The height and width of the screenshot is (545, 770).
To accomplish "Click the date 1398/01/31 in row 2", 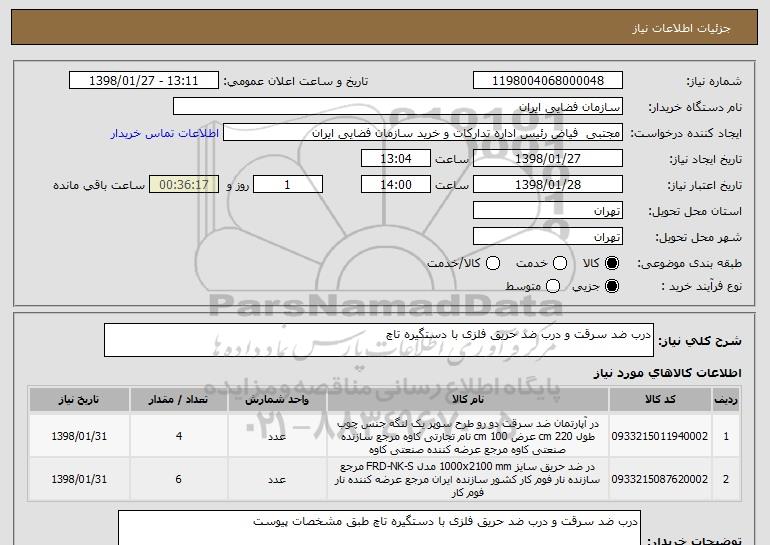I will click(79, 479).
